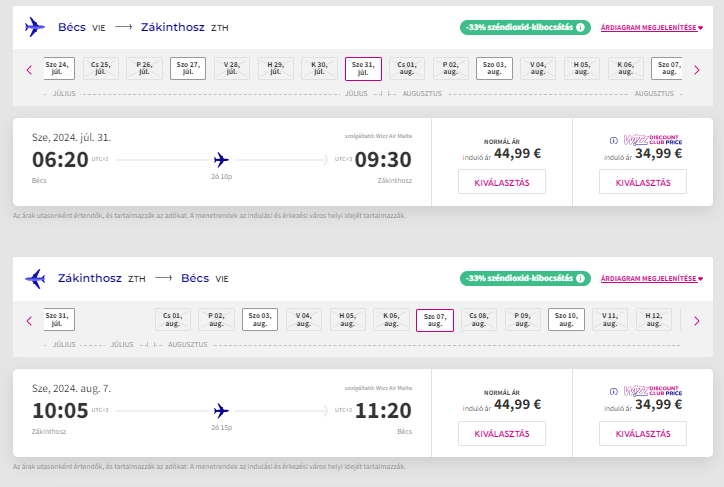Screen dimensions: 724x487
Task: Click info icon beside outbound Wizz Discount Club
Action: click(614, 140)
